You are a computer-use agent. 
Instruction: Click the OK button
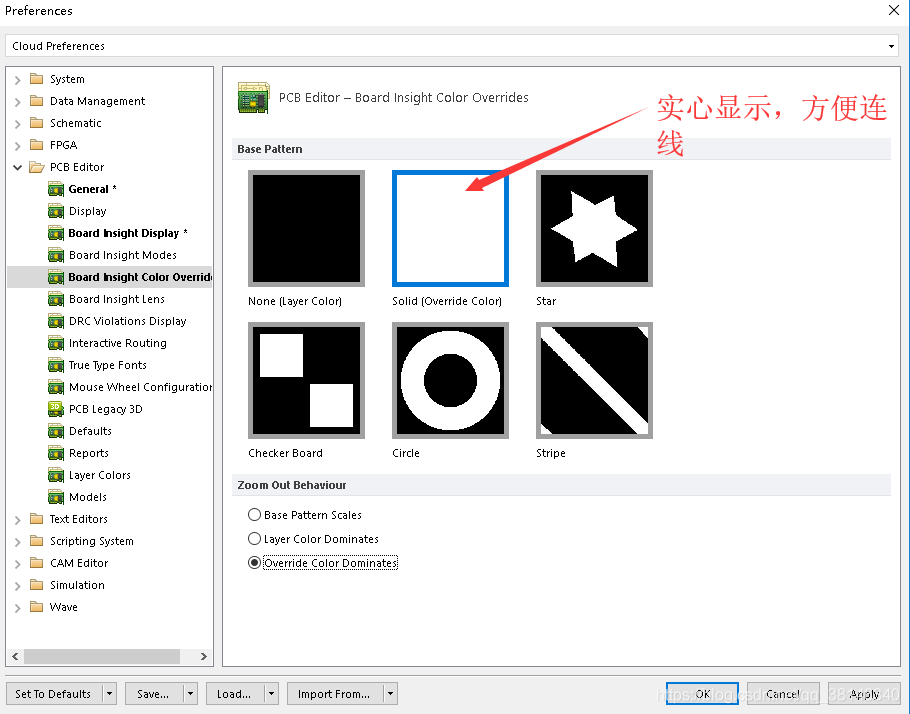pos(702,694)
